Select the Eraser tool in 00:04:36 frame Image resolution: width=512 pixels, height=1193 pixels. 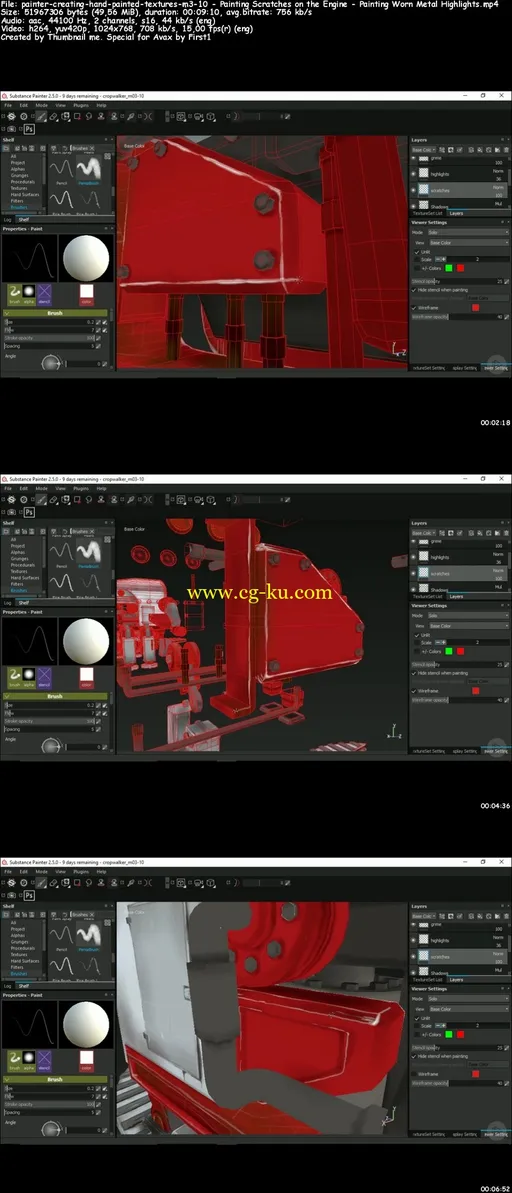tap(54, 500)
